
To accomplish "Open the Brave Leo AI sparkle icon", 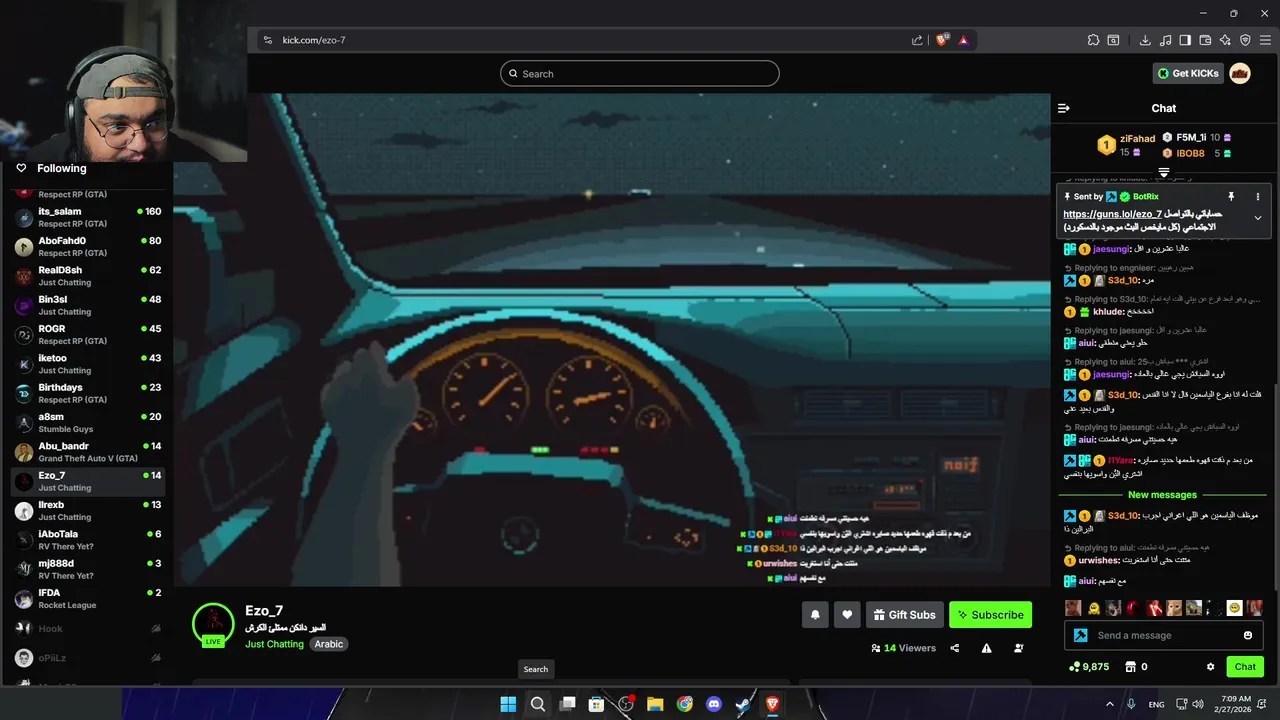I will 1225,40.
